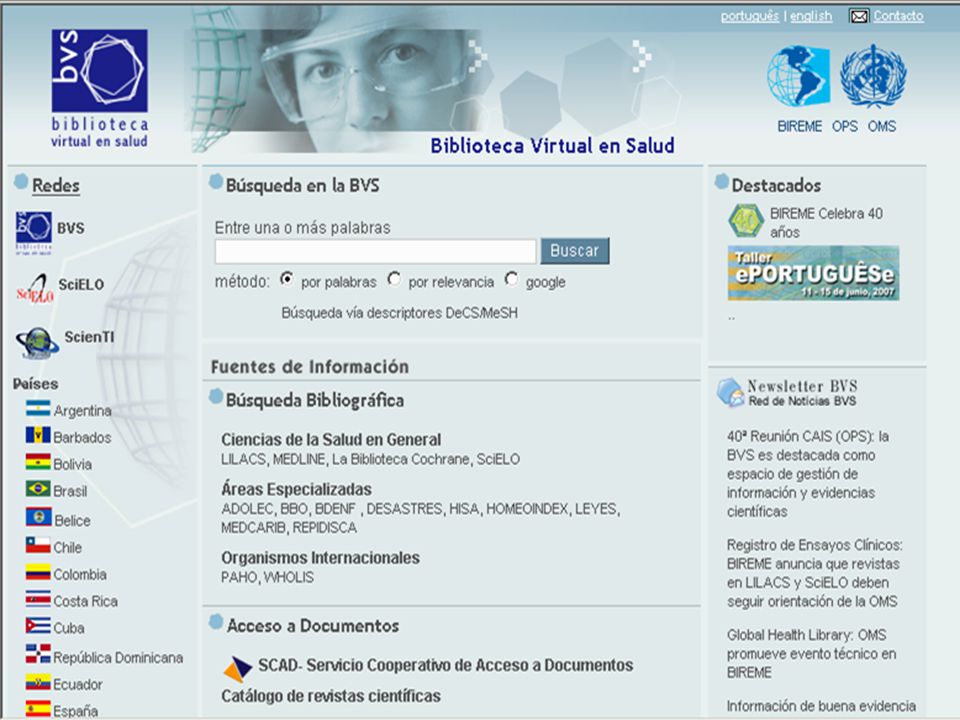Open the Contacto link
The height and width of the screenshot is (720, 960).
click(x=898, y=17)
